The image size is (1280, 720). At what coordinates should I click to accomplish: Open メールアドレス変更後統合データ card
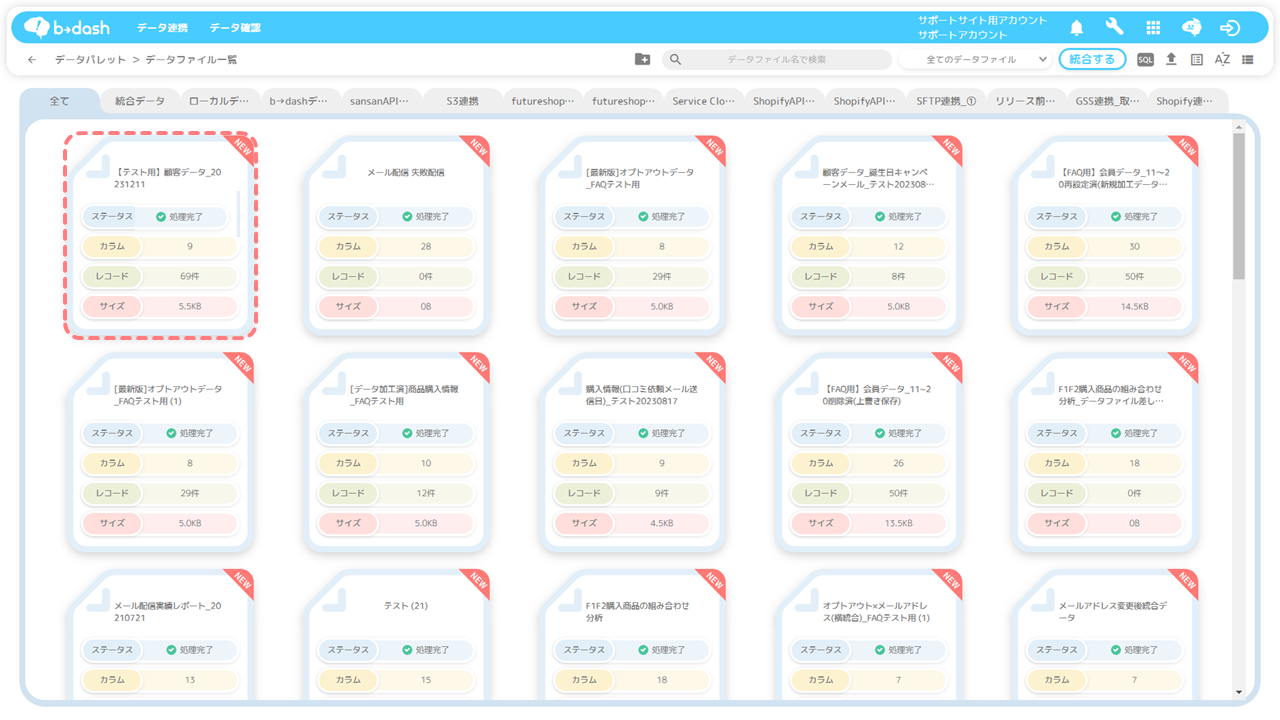coord(1105,635)
